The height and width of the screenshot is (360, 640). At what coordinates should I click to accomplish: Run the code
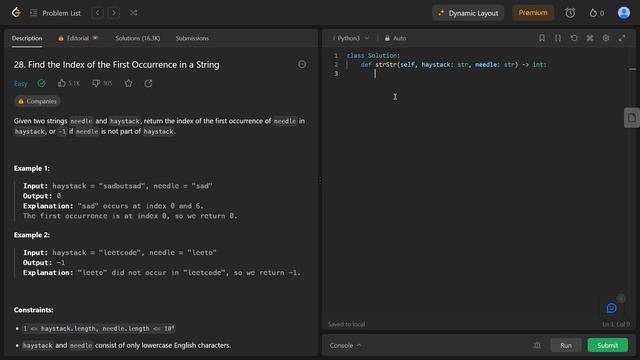tap(566, 345)
